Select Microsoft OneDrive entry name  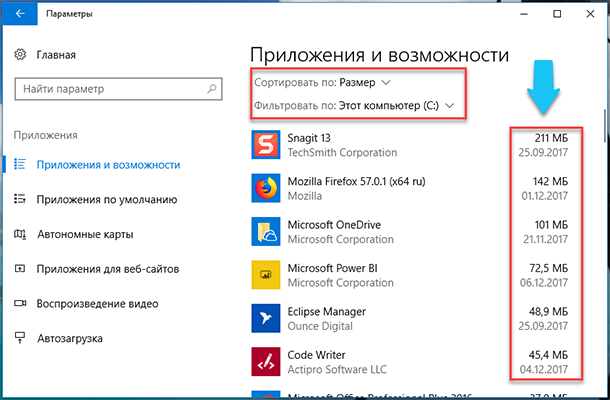(334, 225)
